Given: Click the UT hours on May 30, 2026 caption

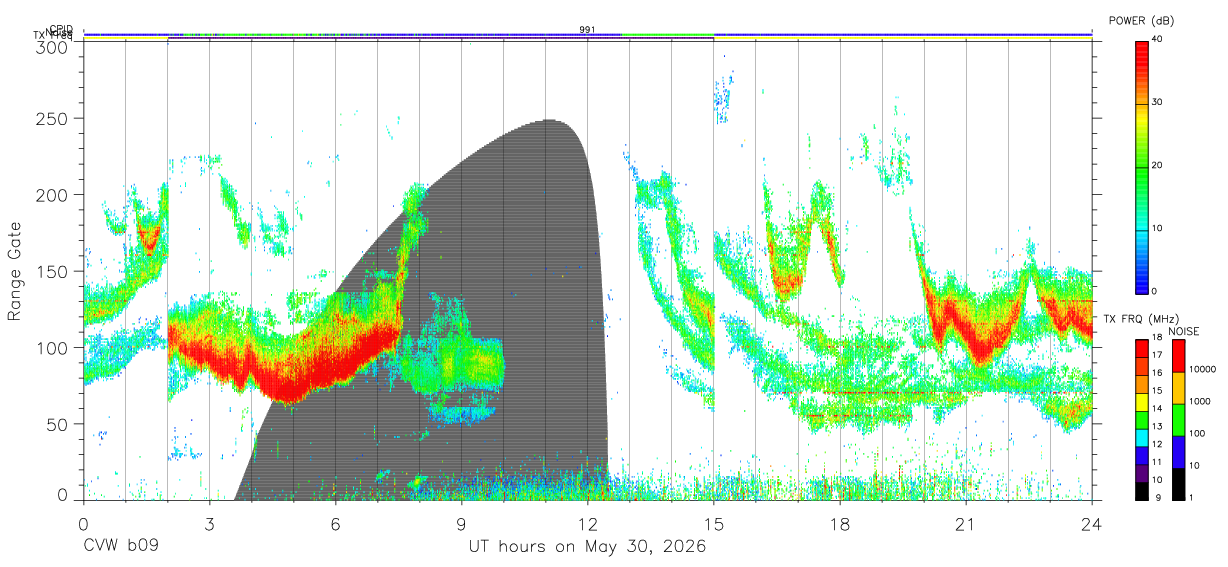Looking at the screenshot, I should click(587, 548).
